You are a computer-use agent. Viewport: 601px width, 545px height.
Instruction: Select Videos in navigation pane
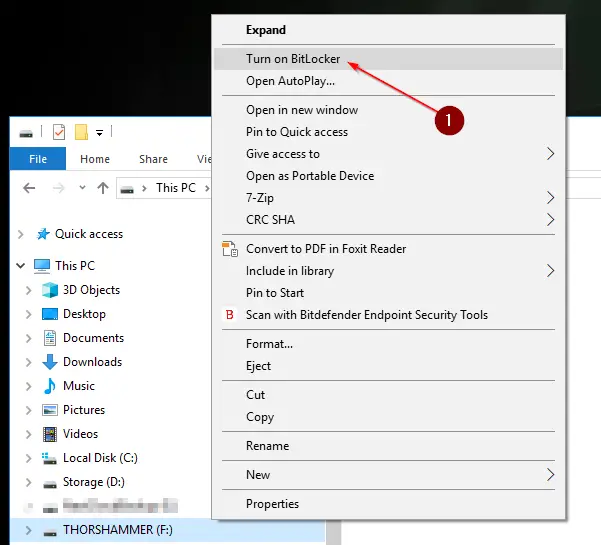(80, 433)
